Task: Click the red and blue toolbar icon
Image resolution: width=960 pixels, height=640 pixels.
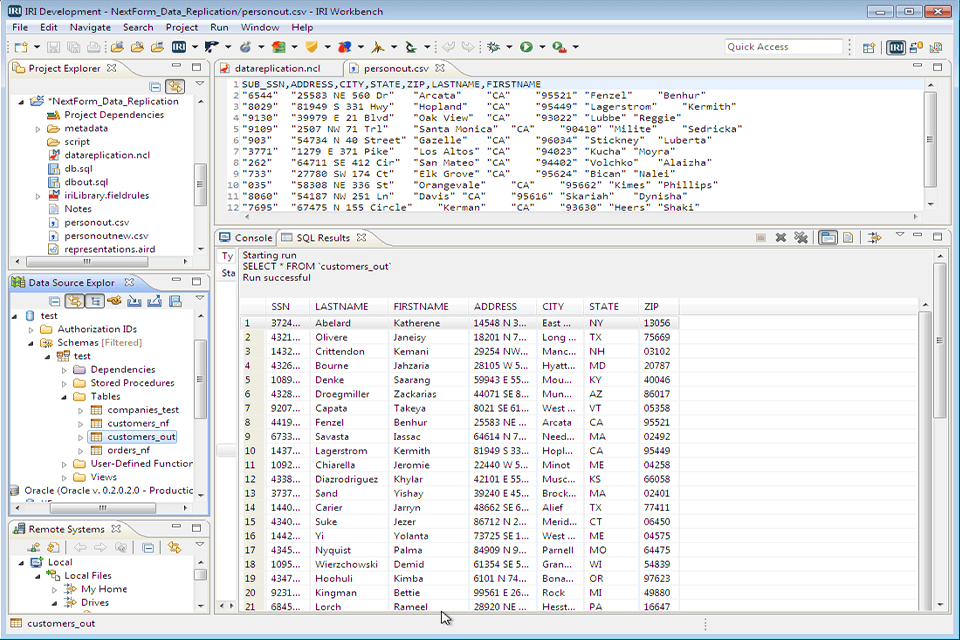Action: click(345, 47)
